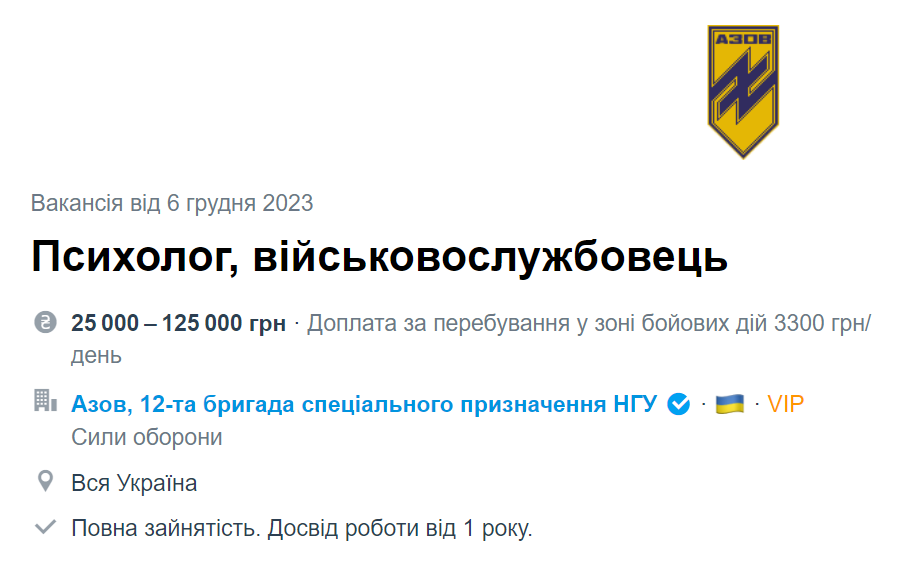Open the Азов, 12-та бригада company link
This screenshot has width=903, height=563.
[x=364, y=404]
